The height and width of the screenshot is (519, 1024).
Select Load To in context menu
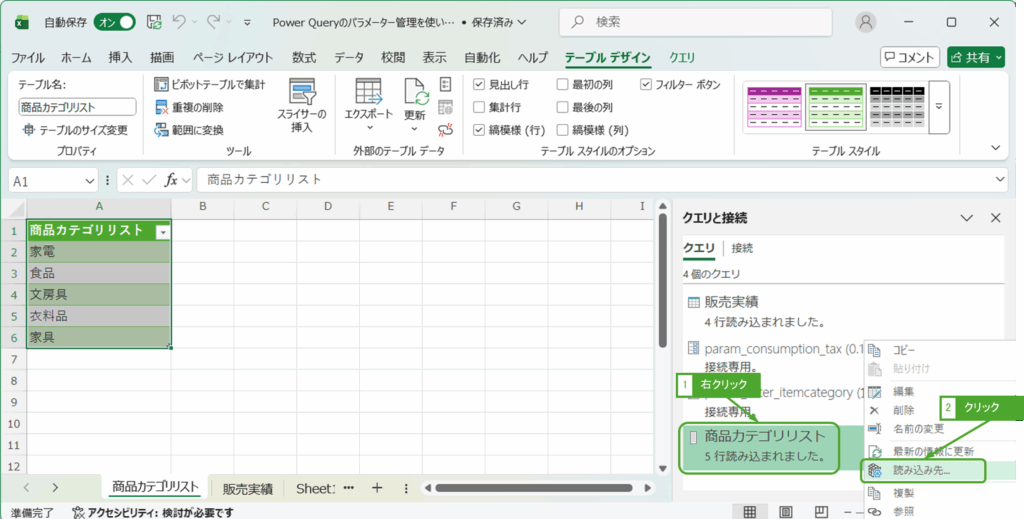click(922, 470)
